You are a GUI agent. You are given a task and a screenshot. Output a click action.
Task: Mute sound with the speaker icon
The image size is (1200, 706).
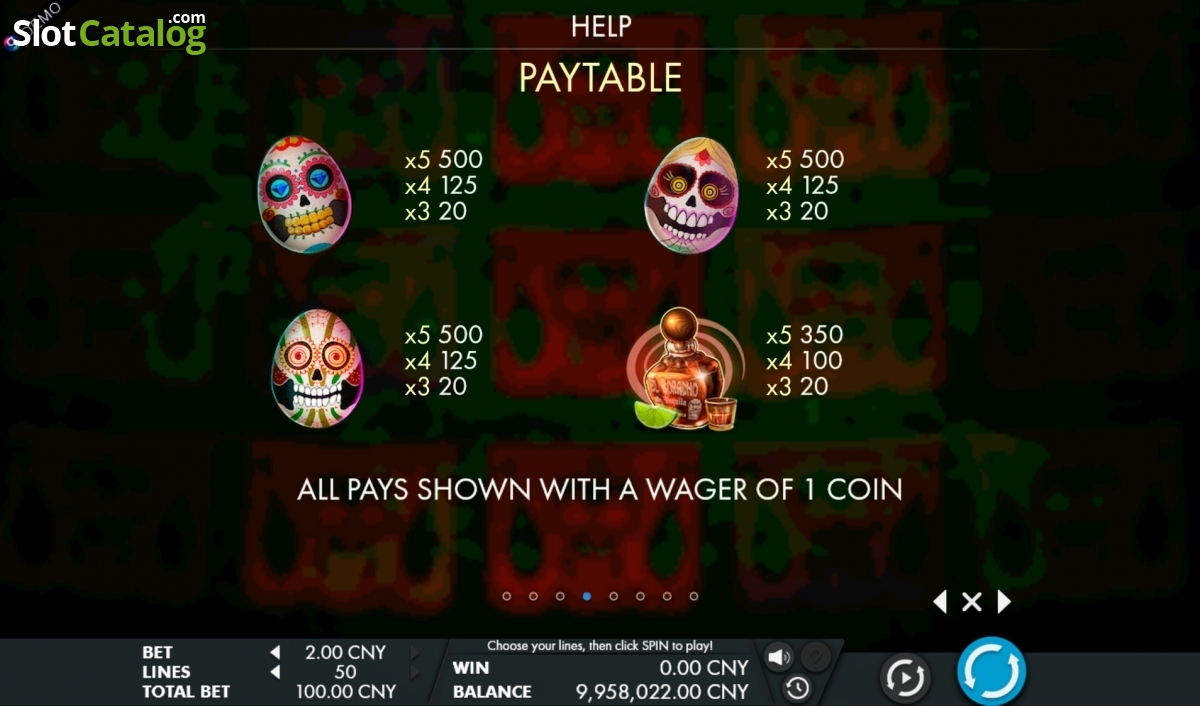pos(779,657)
